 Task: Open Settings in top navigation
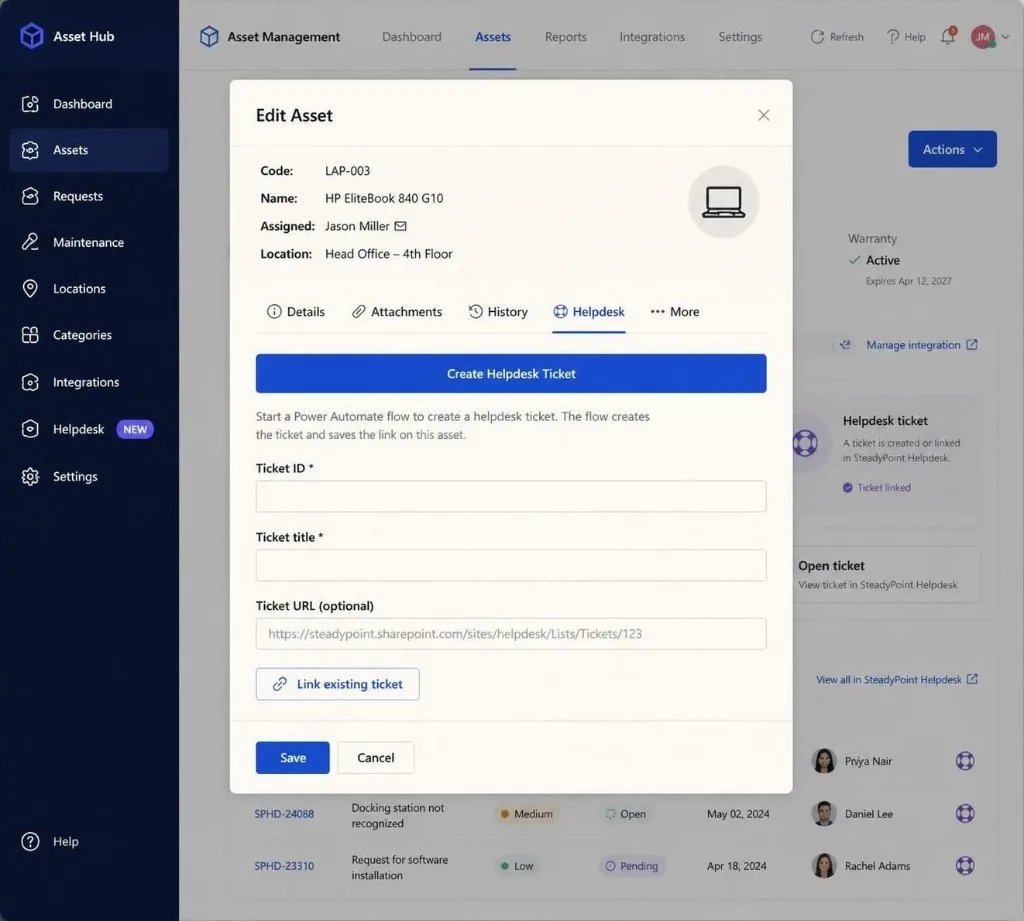point(740,37)
